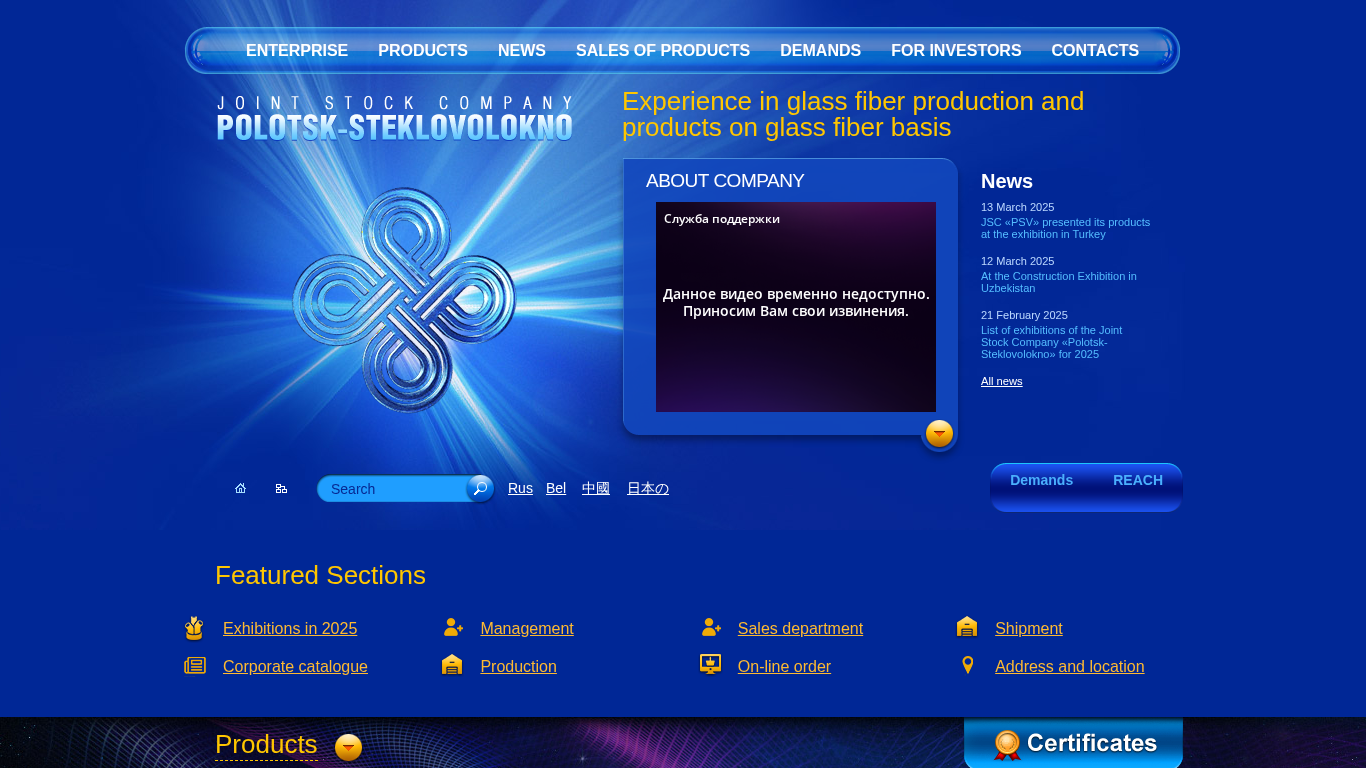Open the Production link
Image resolution: width=1366 pixels, height=768 pixels.
point(518,666)
